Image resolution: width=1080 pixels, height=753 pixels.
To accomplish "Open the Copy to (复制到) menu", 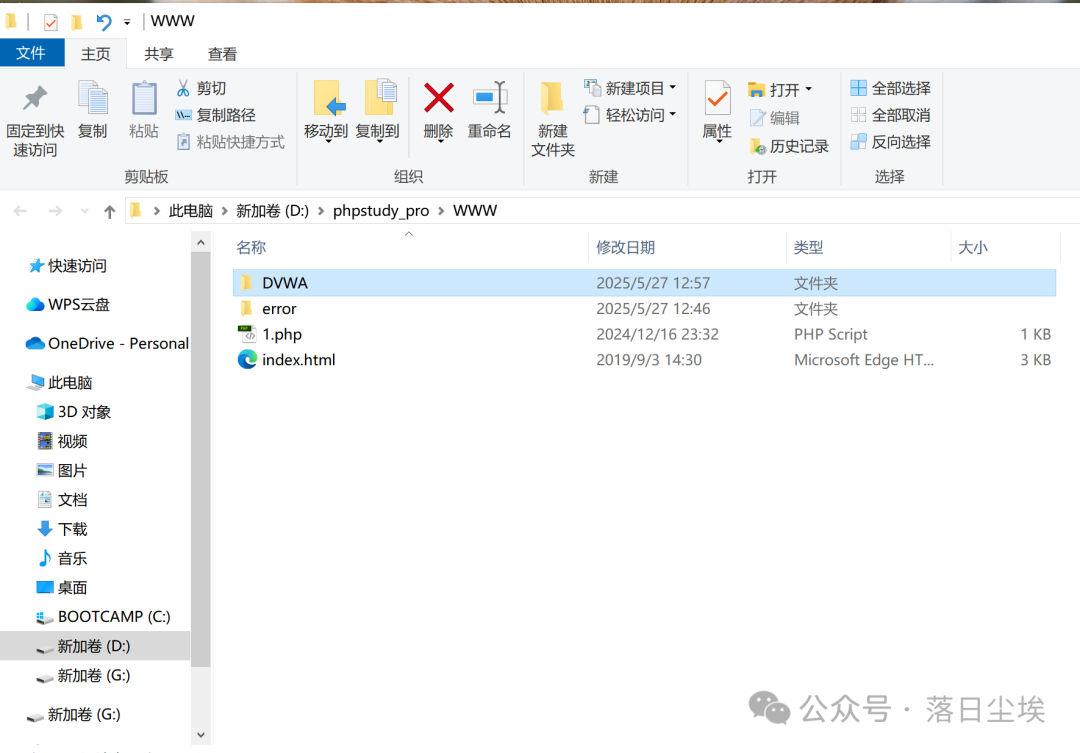I will click(377, 110).
